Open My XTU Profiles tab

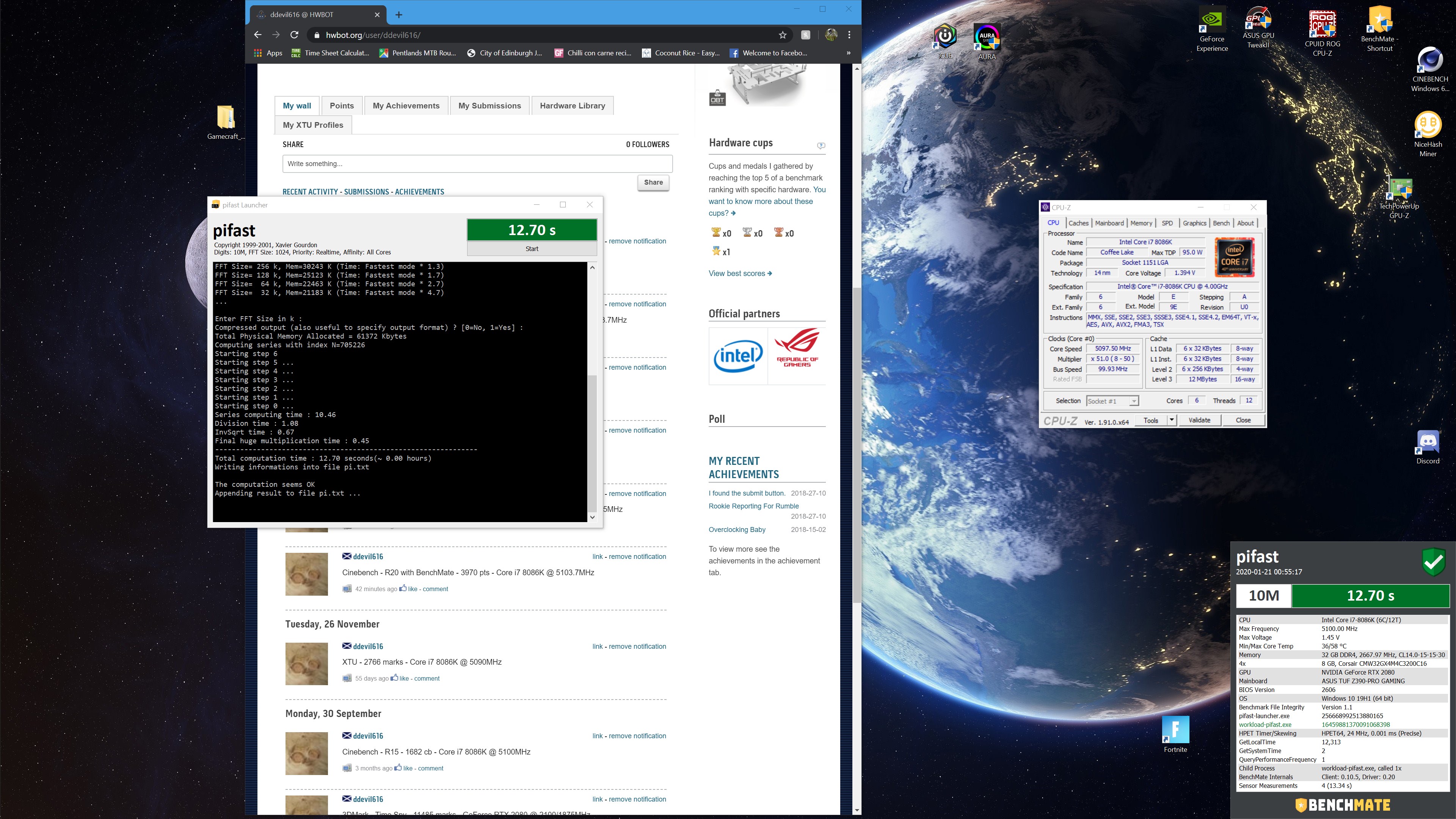[x=313, y=125]
